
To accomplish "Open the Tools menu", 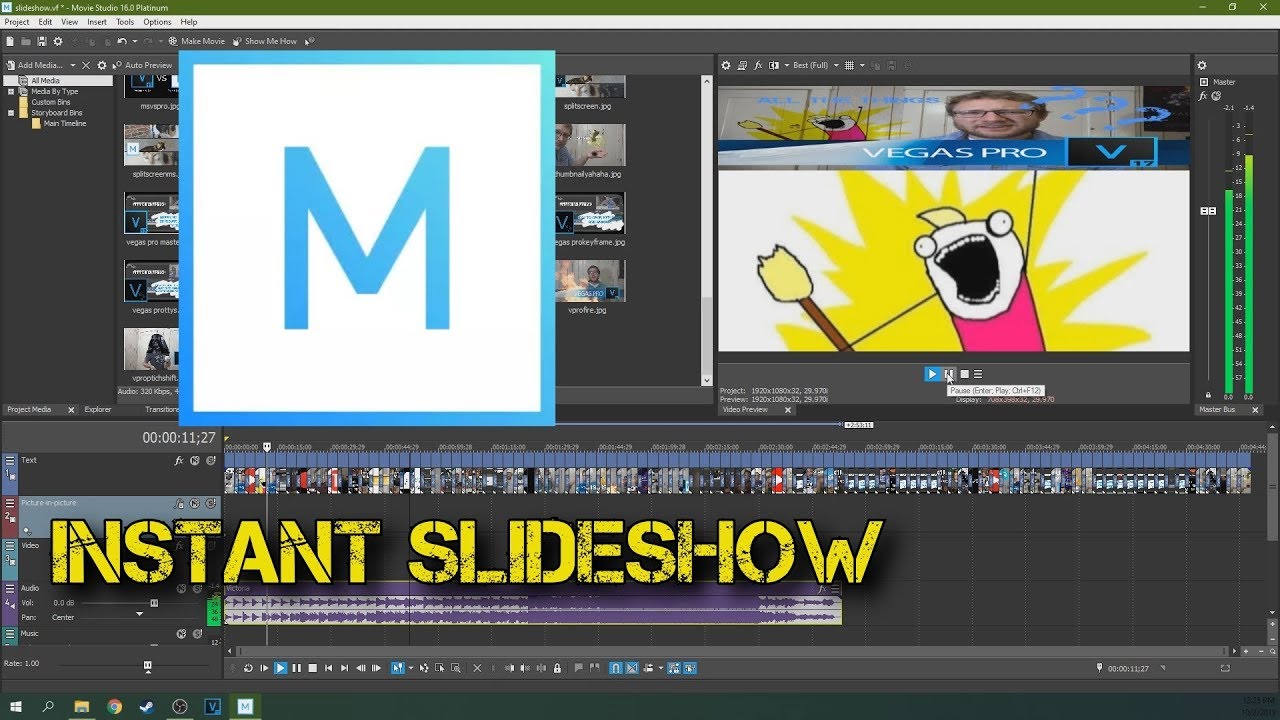I will coord(125,22).
